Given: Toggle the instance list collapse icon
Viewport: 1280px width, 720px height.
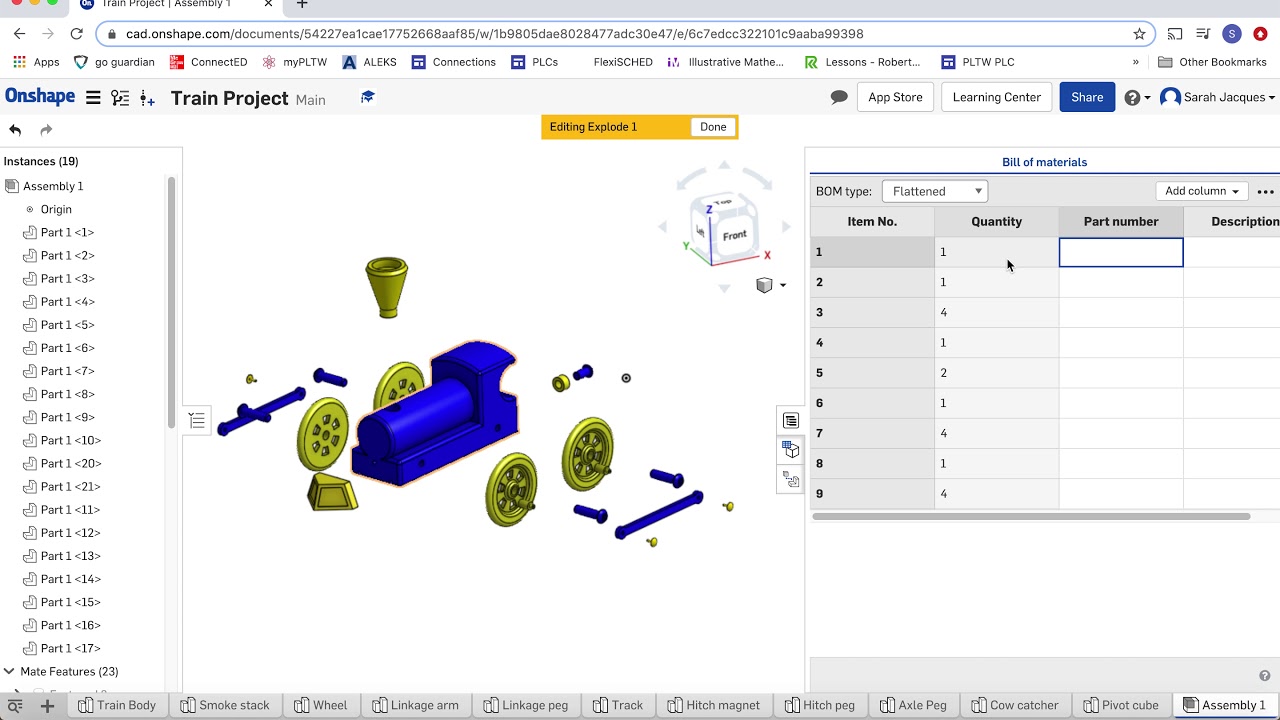Looking at the screenshot, I should point(197,421).
